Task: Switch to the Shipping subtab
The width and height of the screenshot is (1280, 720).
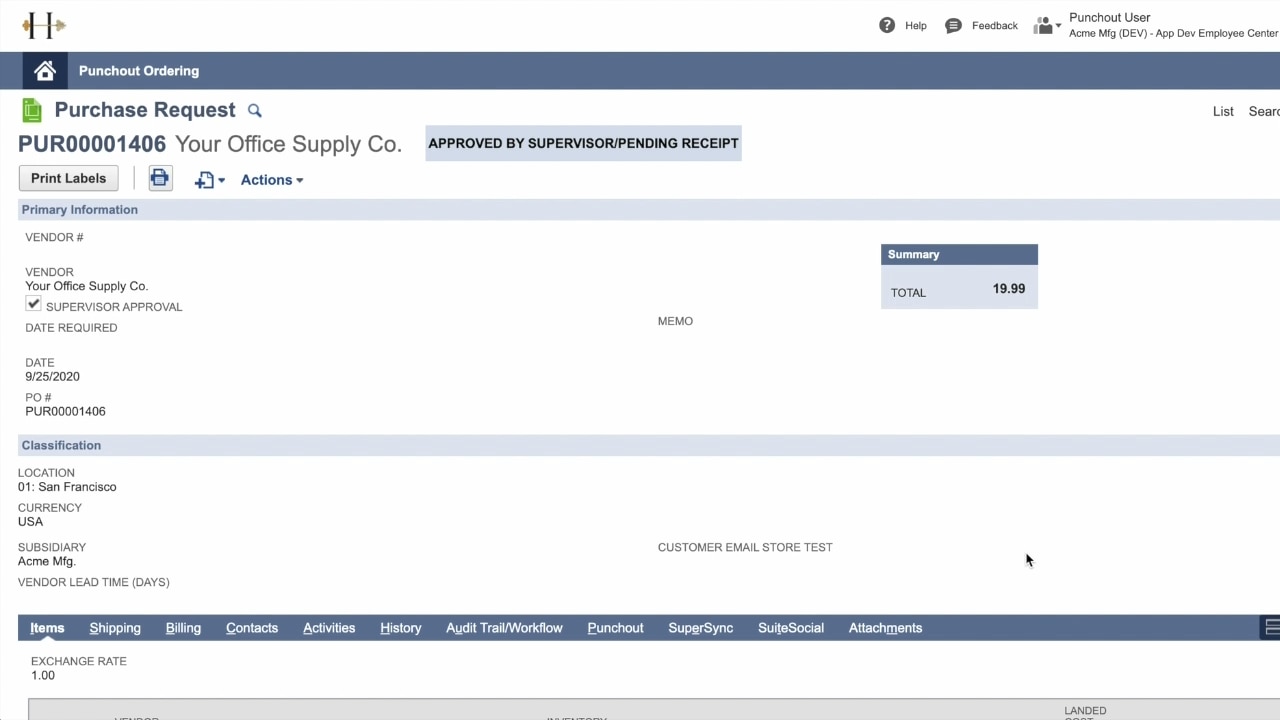Action: tap(114, 627)
